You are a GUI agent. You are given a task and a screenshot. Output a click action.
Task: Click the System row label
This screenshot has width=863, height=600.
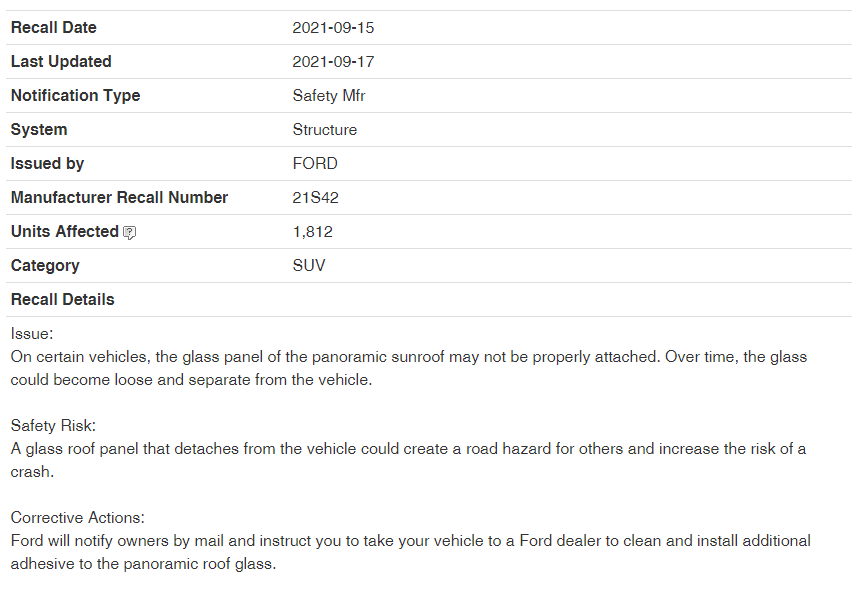click(x=39, y=130)
